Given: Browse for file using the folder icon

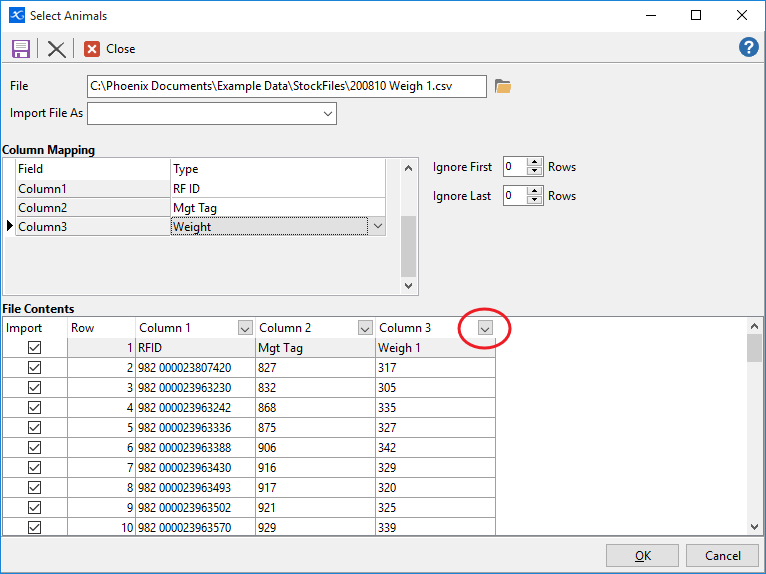Looking at the screenshot, I should [503, 86].
